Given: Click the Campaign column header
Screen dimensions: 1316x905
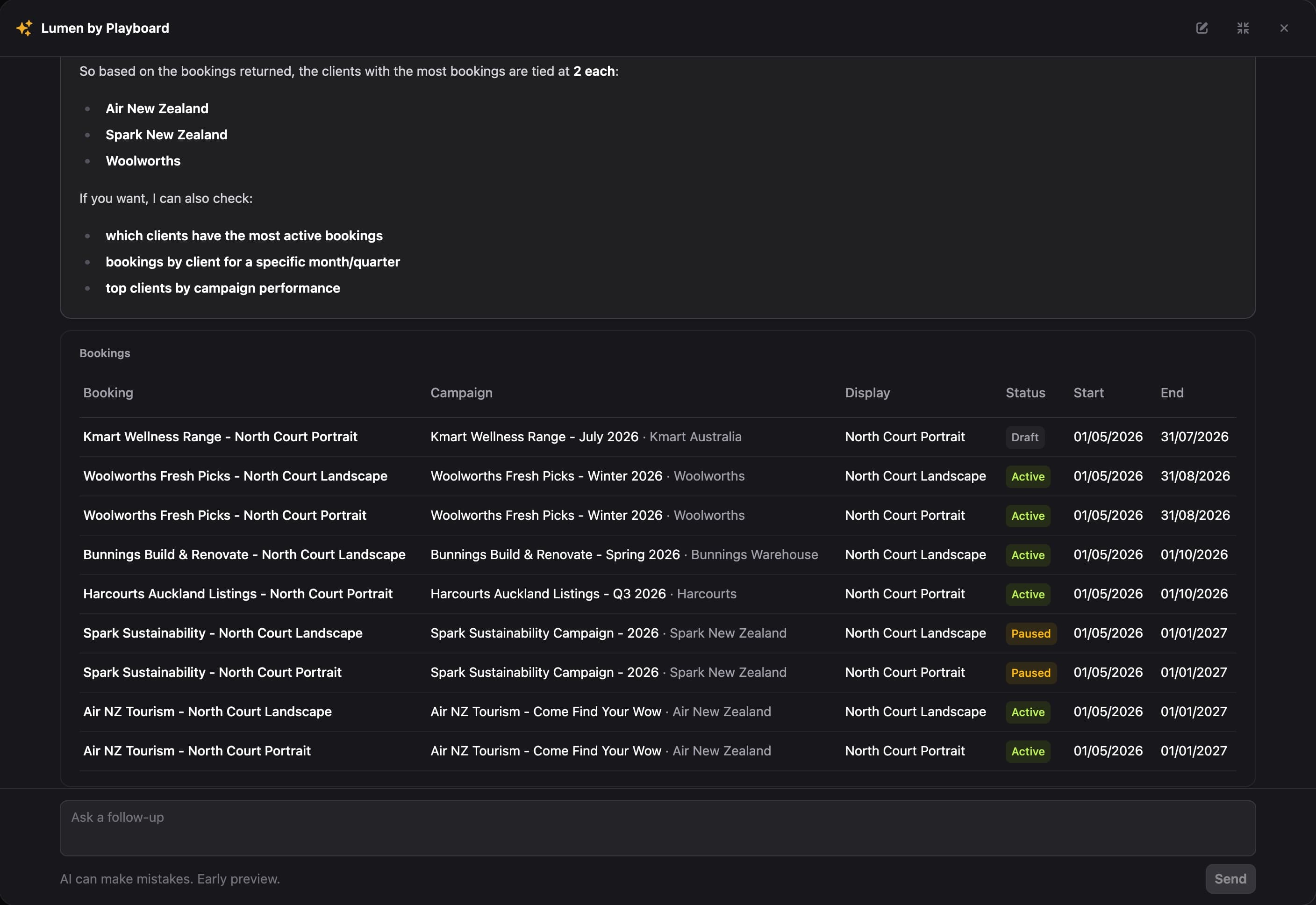Looking at the screenshot, I should point(461,392).
